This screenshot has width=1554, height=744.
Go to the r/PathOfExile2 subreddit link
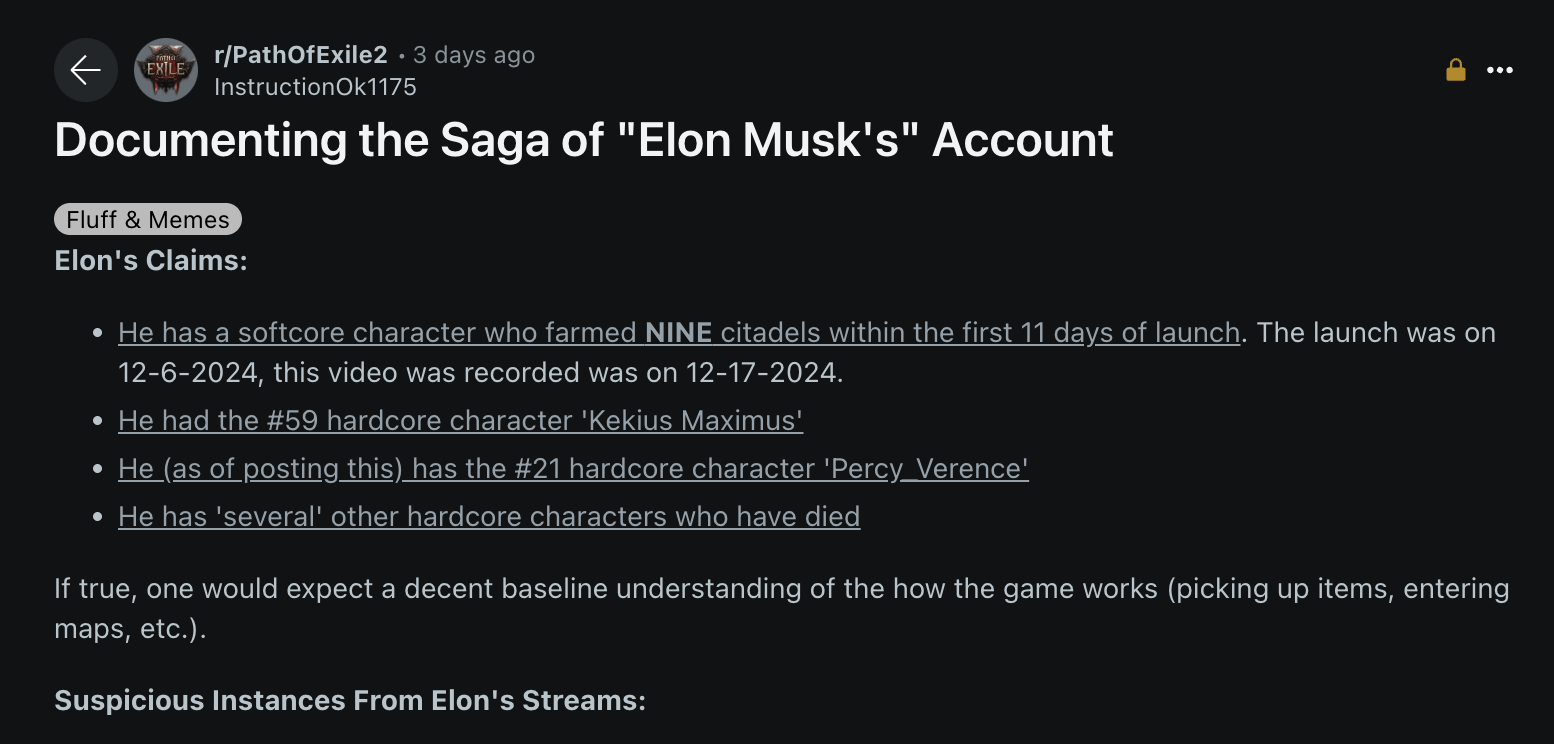(300, 55)
